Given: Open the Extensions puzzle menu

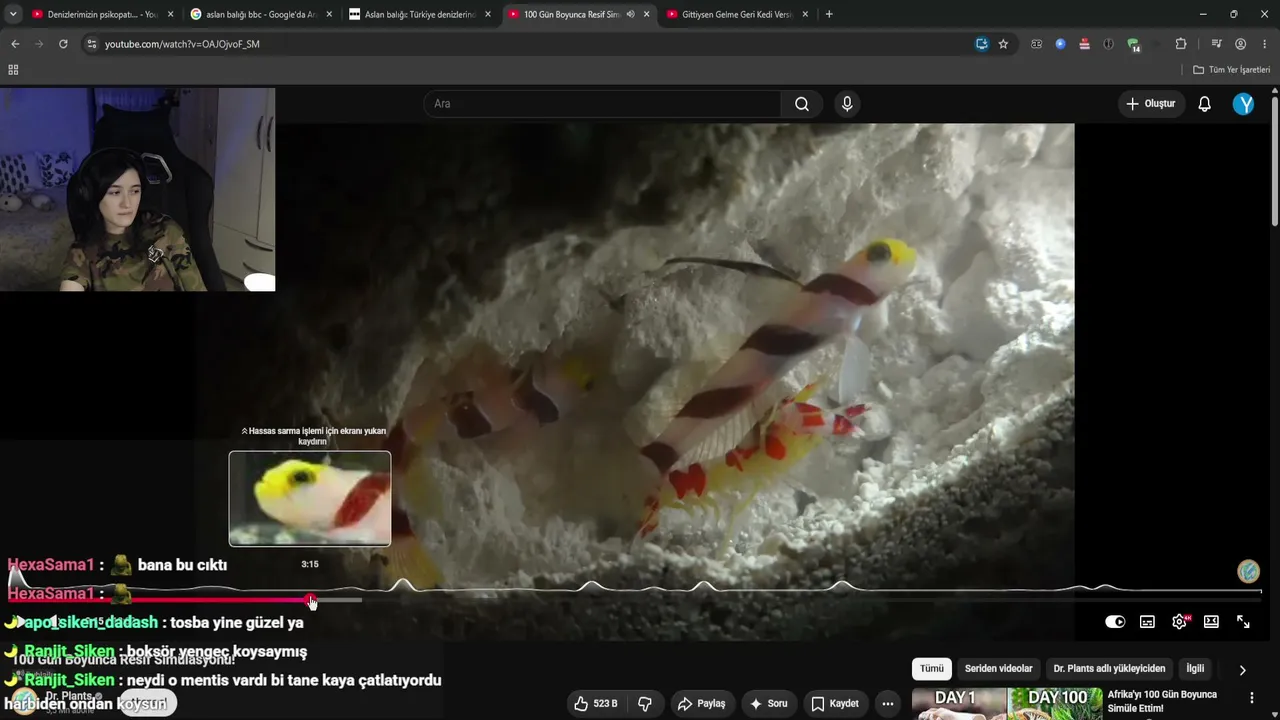Looking at the screenshot, I should 1181,44.
